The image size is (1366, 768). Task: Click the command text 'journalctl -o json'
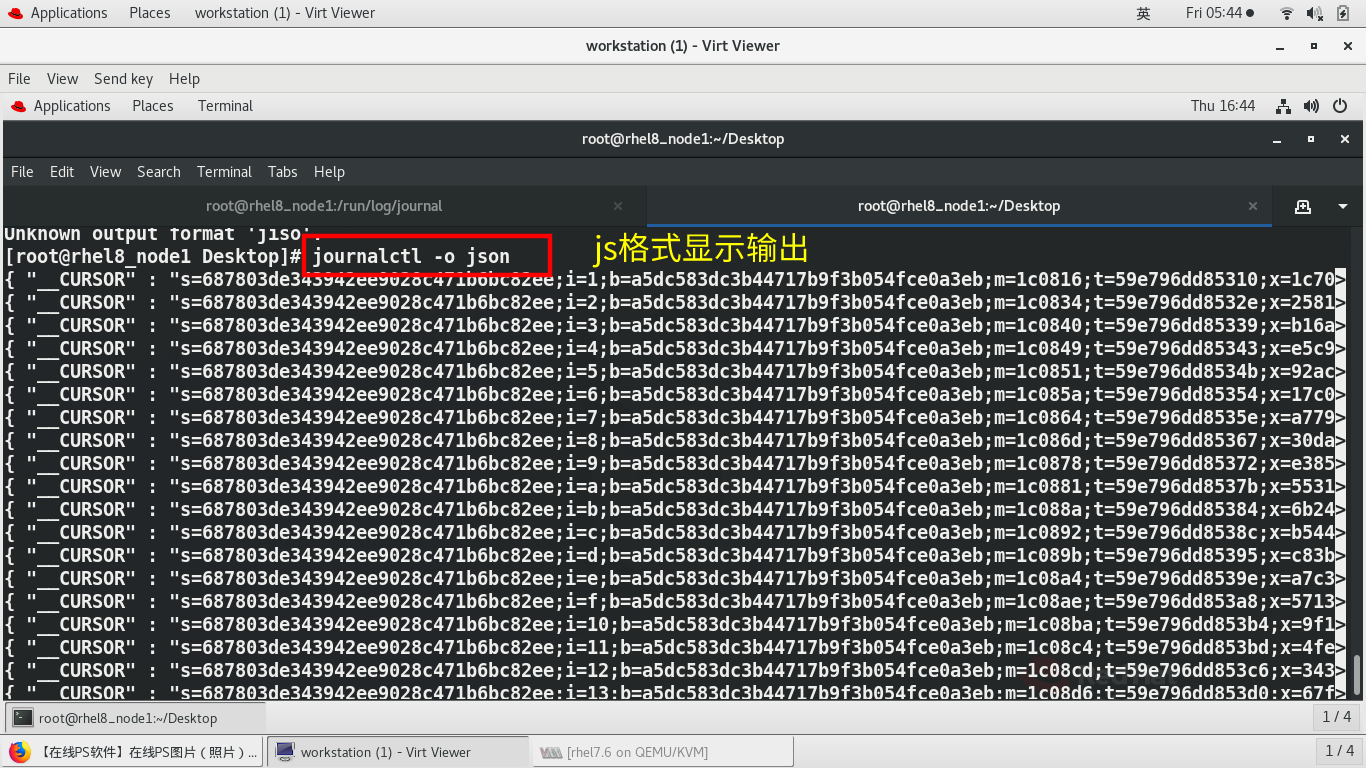412,257
